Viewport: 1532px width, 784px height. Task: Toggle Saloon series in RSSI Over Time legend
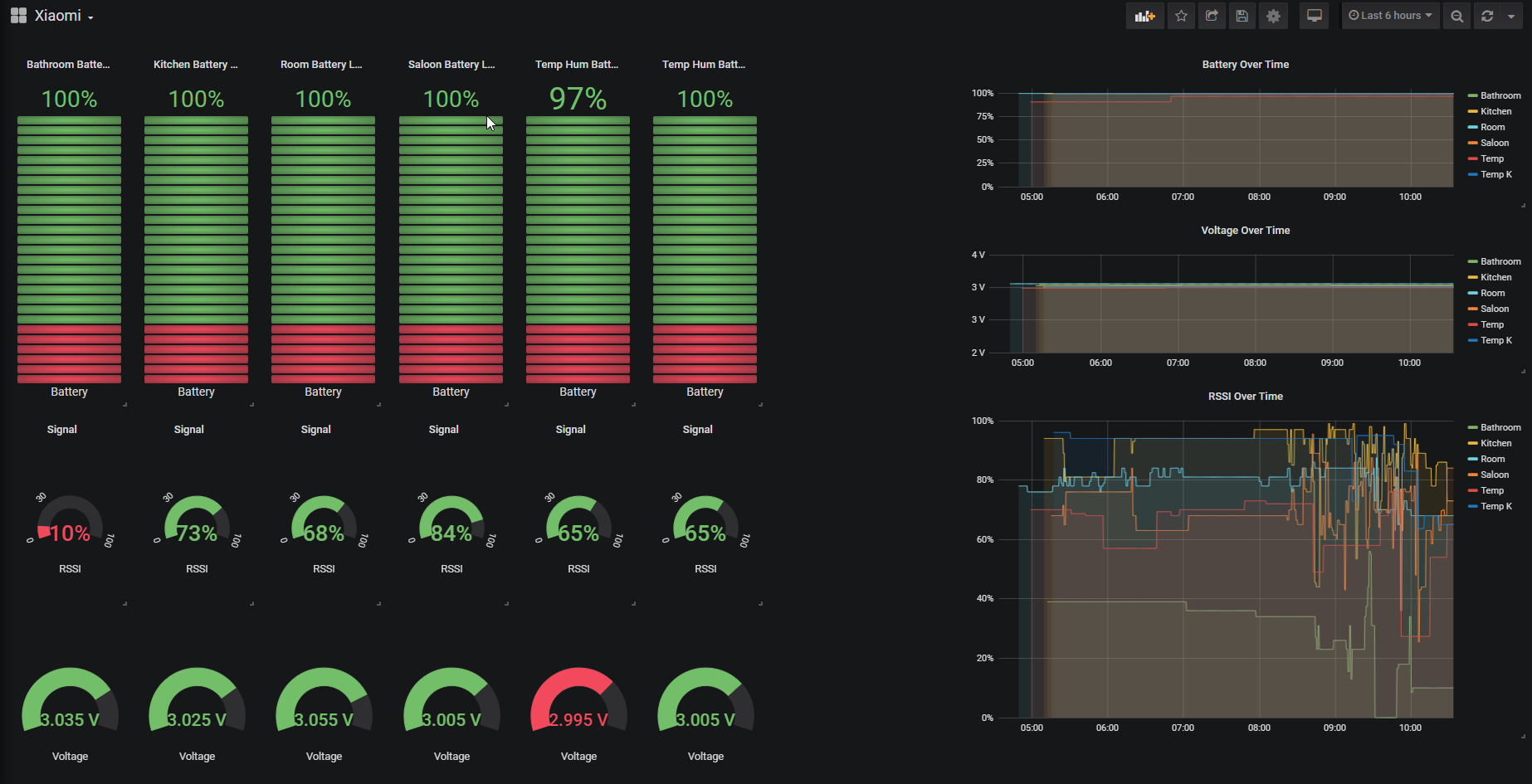click(1495, 475)
